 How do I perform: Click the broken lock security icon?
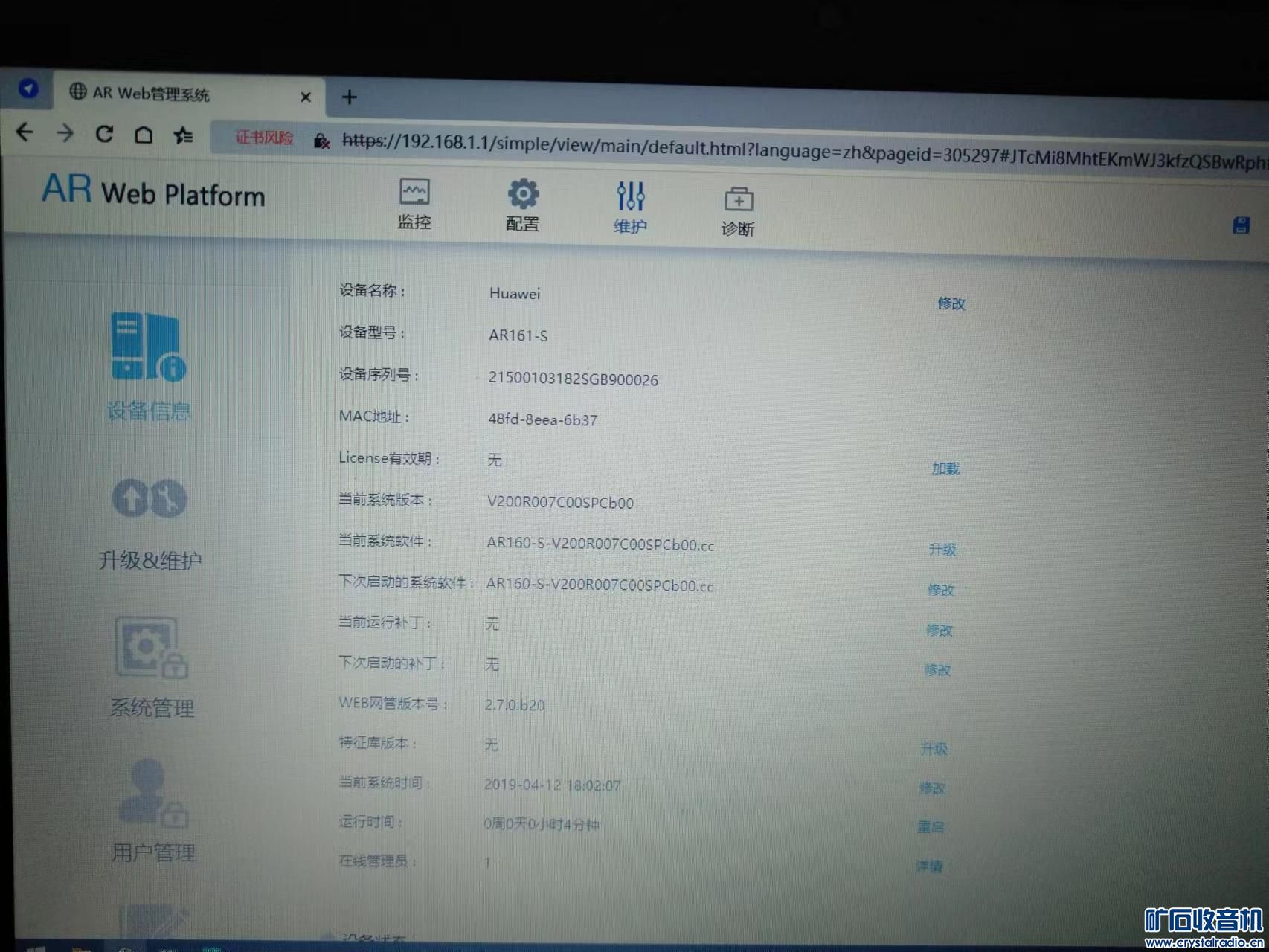point(321,141)
